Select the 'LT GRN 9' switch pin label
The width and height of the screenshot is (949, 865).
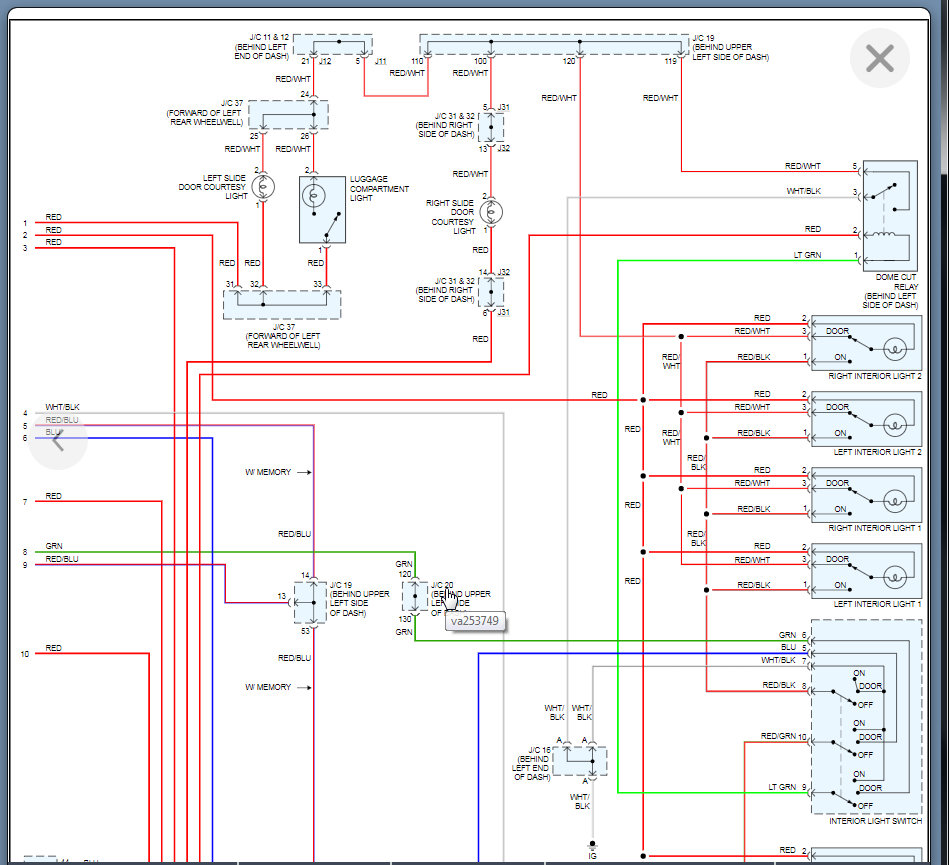click(787, 787)
